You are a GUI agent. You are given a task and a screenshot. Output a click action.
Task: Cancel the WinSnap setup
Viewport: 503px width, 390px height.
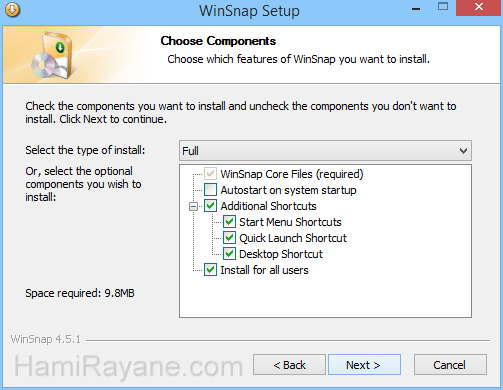[x=450, y=365]
